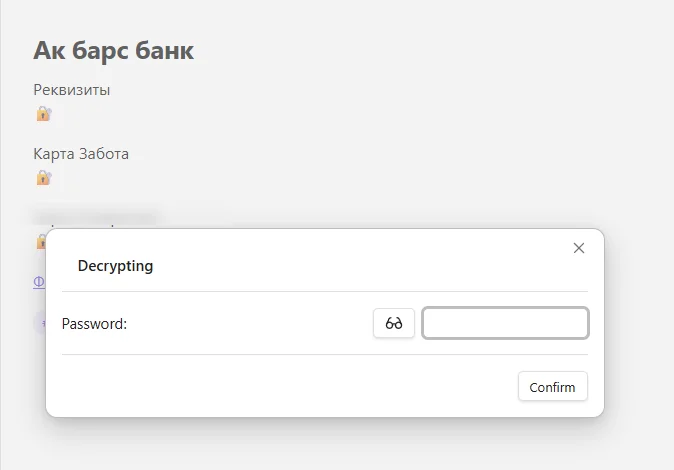Click the round purple icon behind the dialog
This screenshot has width=674, height=470.
pyautogui.click(x=40, y=323)
